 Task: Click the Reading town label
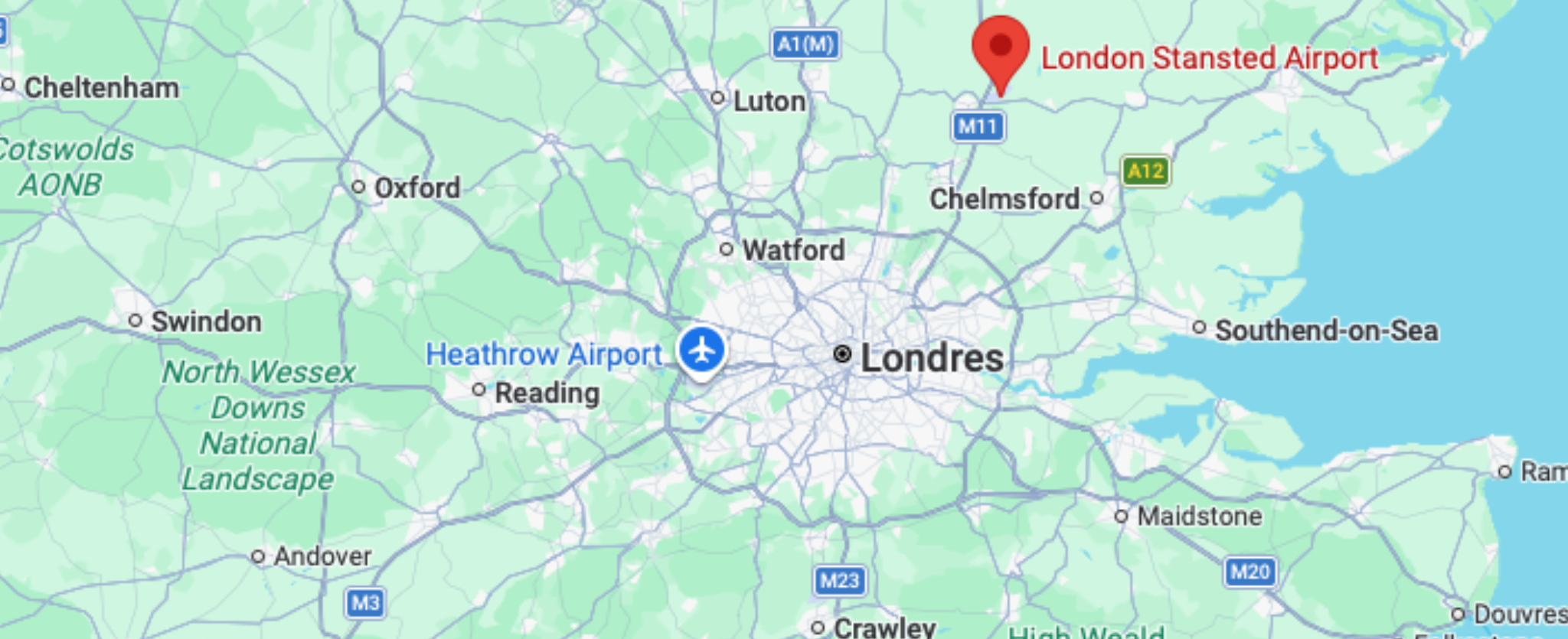click(547, 393)
